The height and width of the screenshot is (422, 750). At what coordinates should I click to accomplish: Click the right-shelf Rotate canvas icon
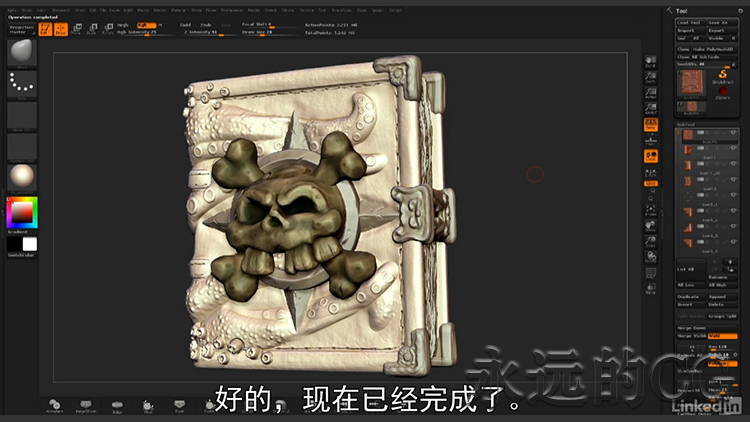(x=651, y=257)
